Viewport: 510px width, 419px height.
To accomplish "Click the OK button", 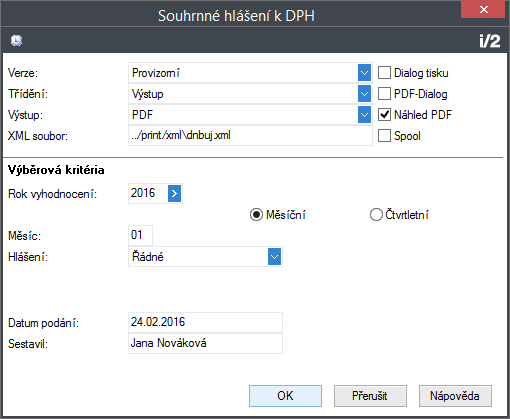I will coord(285,396).
